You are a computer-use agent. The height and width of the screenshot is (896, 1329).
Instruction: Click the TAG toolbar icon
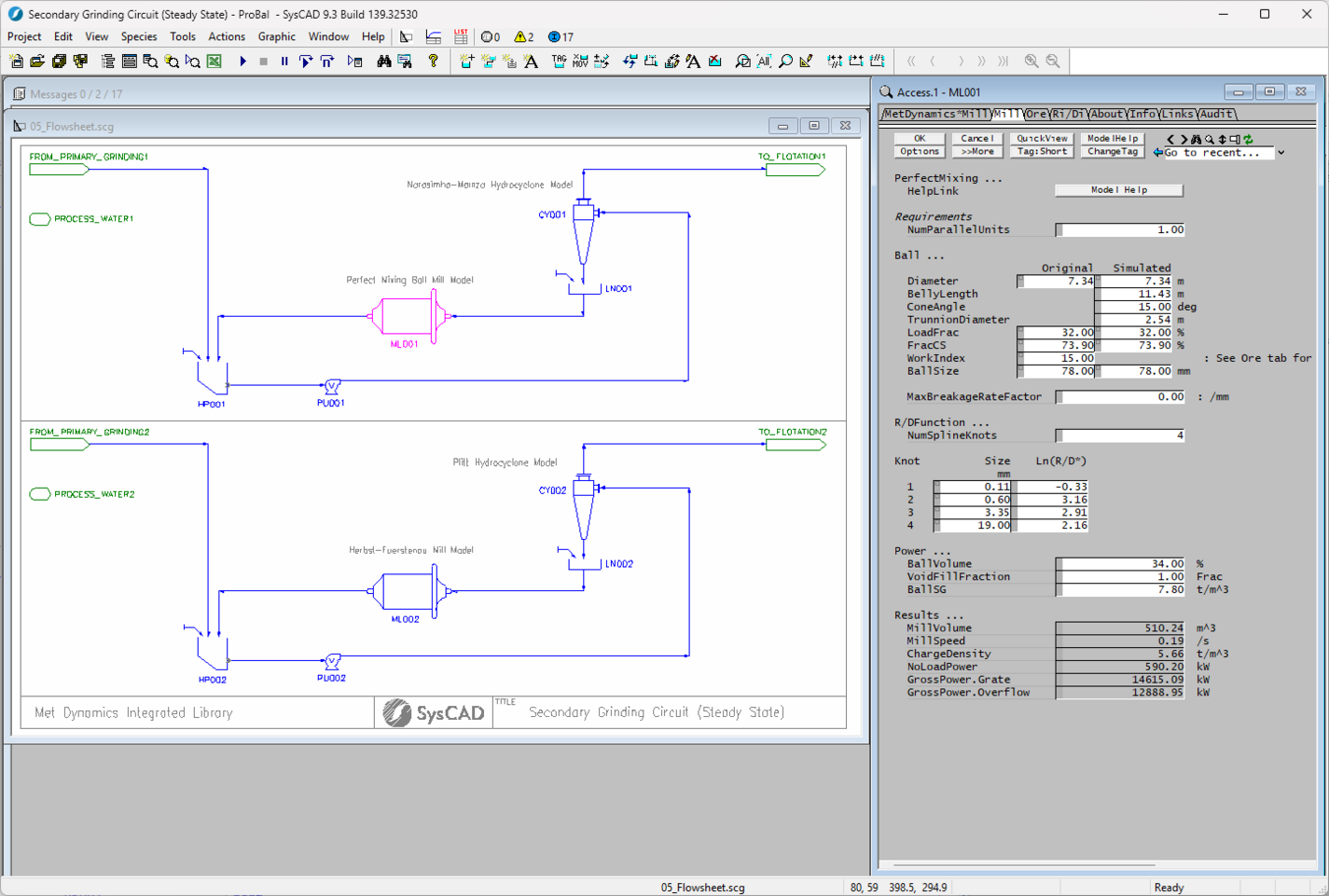click(558, 62)
